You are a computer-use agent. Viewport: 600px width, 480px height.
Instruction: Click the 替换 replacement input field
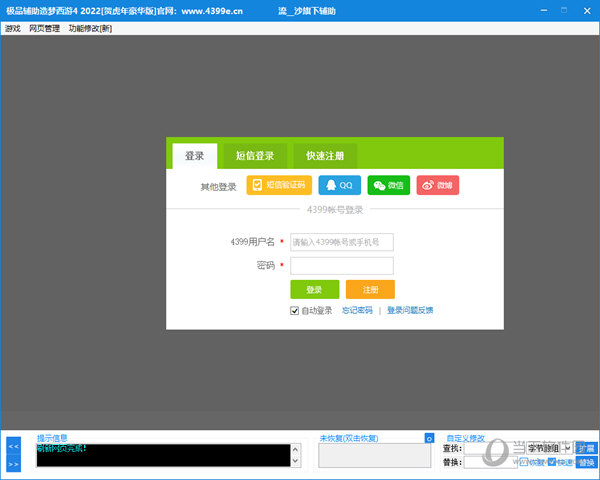[x=491, y=462]
